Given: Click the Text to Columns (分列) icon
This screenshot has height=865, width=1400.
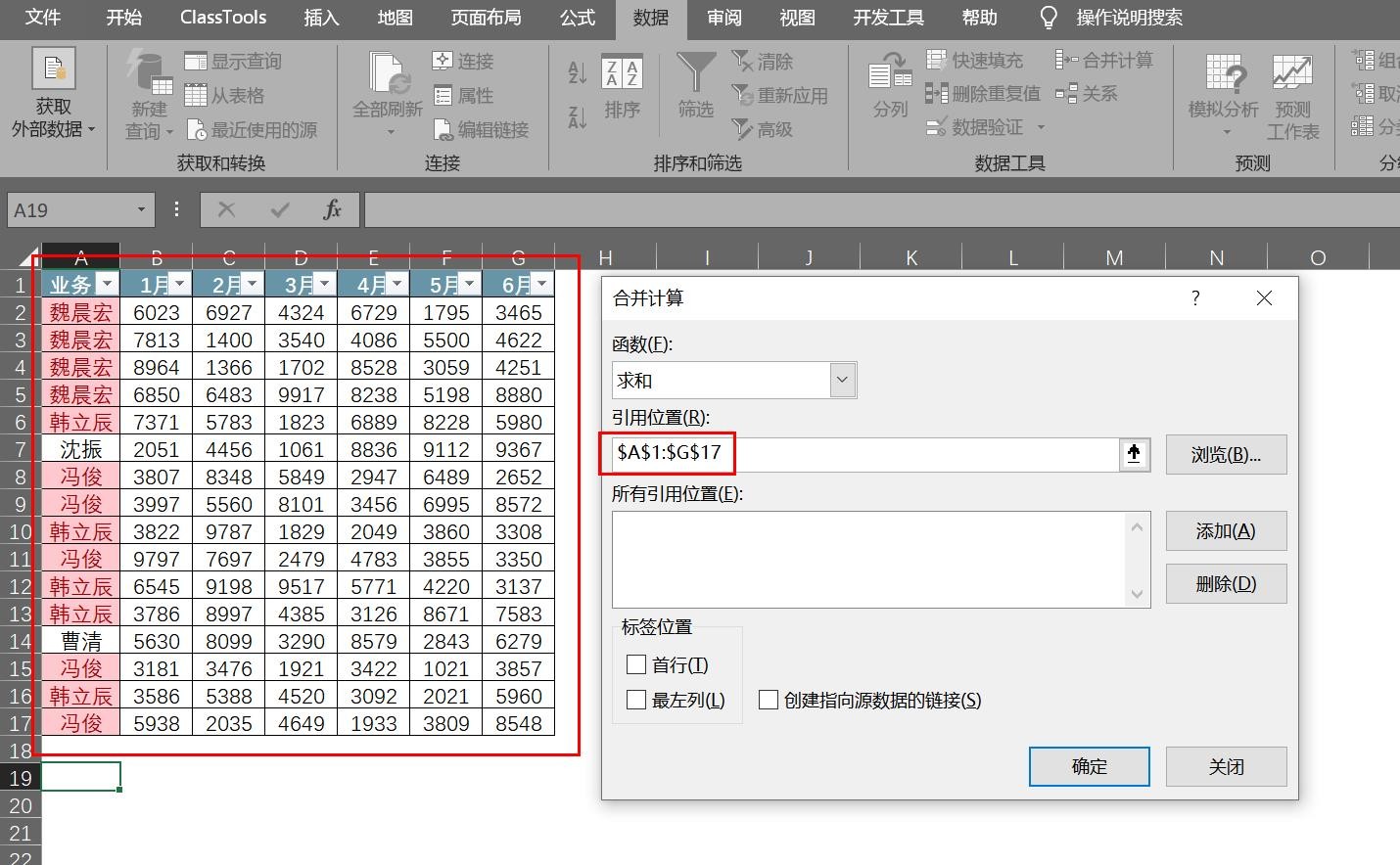Looking at the screenshot, I should (x=890, y=86).
